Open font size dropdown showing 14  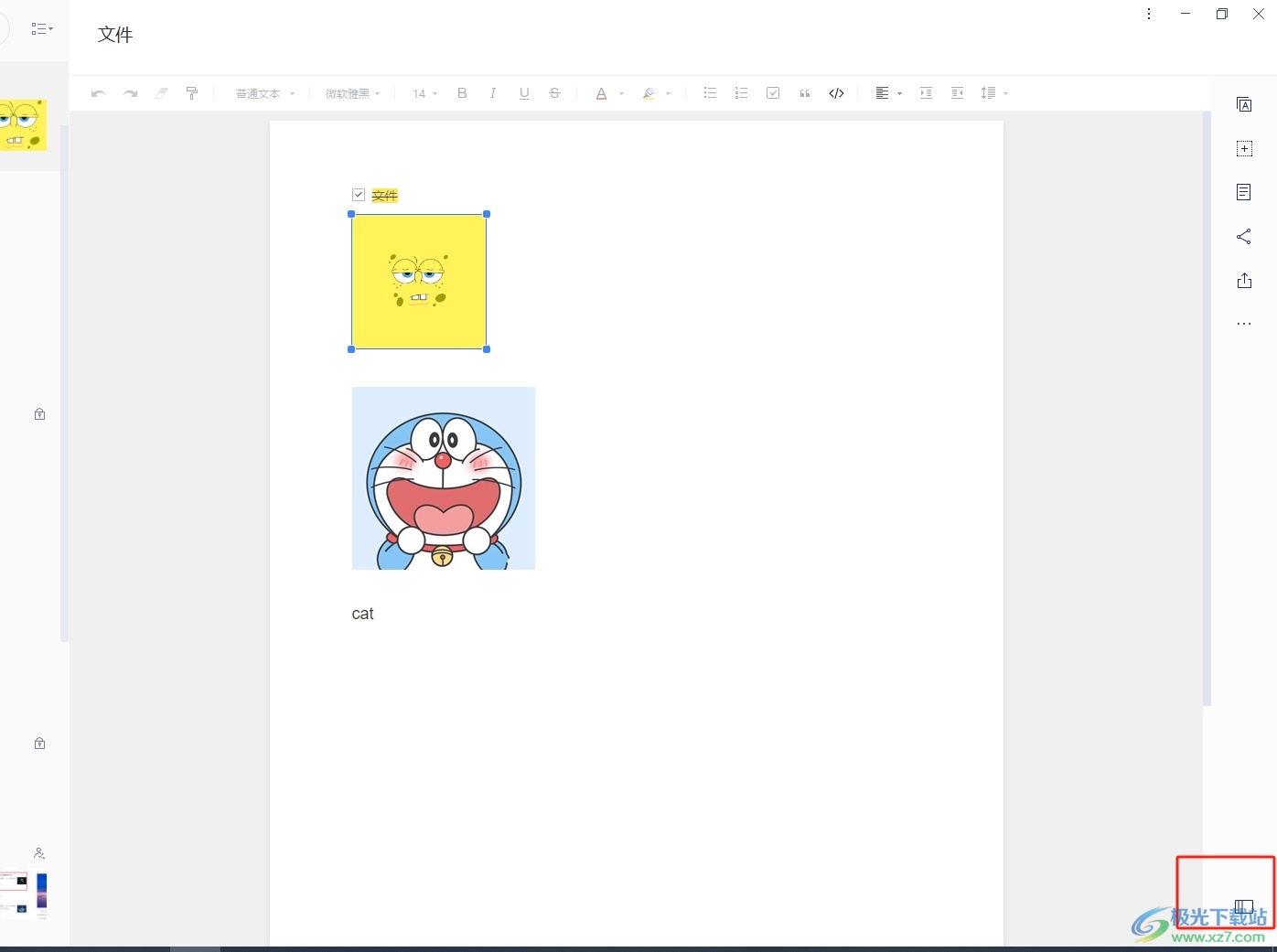425,93
